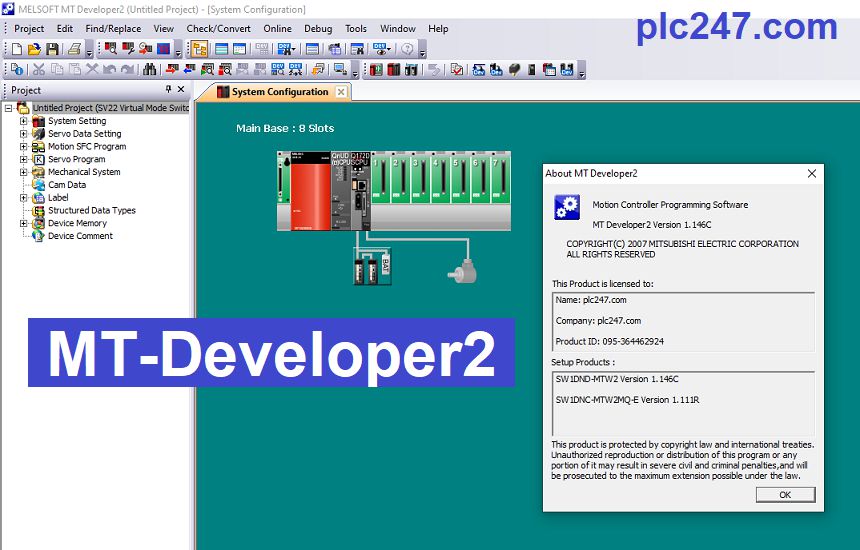Open the Dev eye monitor dropdown icon

(x=381, y=49)
